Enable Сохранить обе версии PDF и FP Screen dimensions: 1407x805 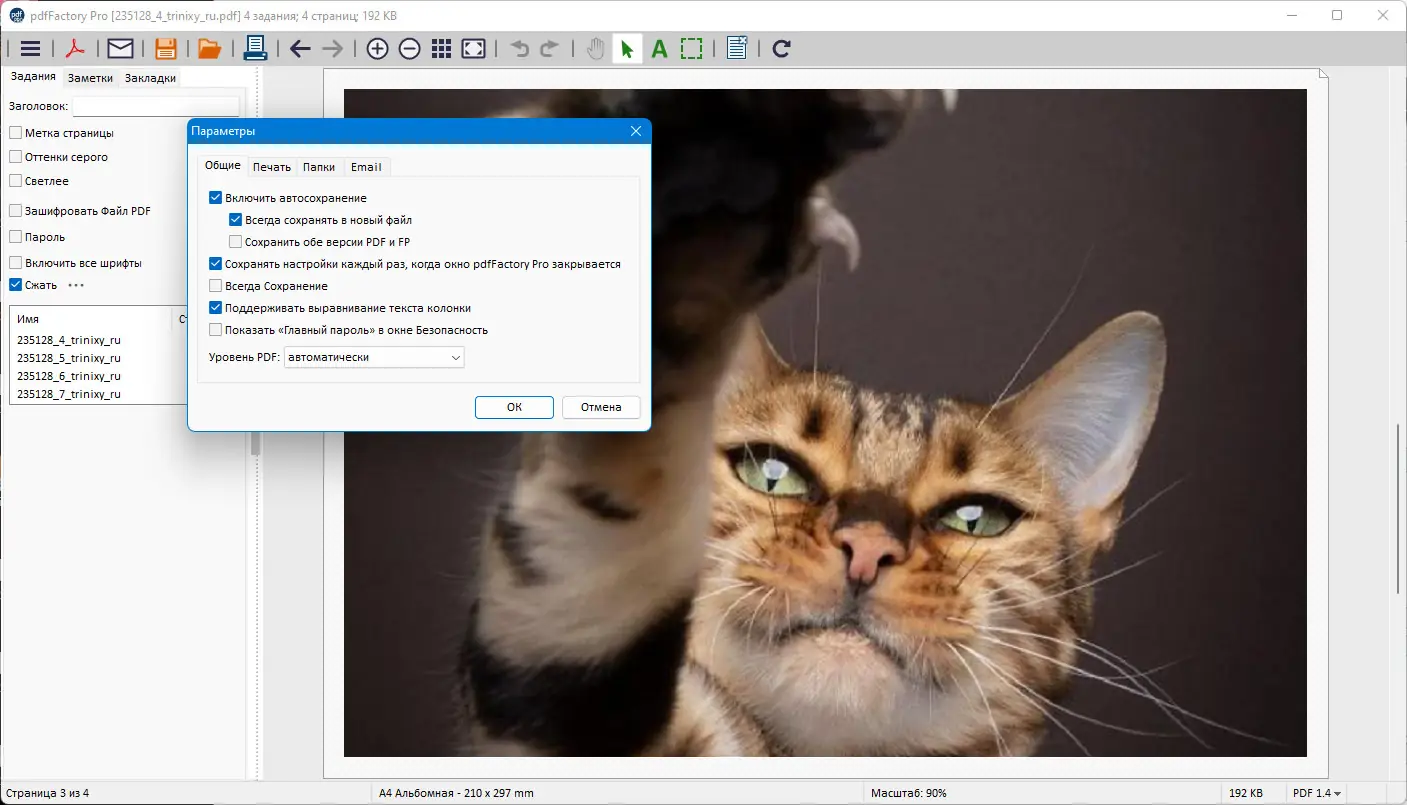(x=235, y=242)
